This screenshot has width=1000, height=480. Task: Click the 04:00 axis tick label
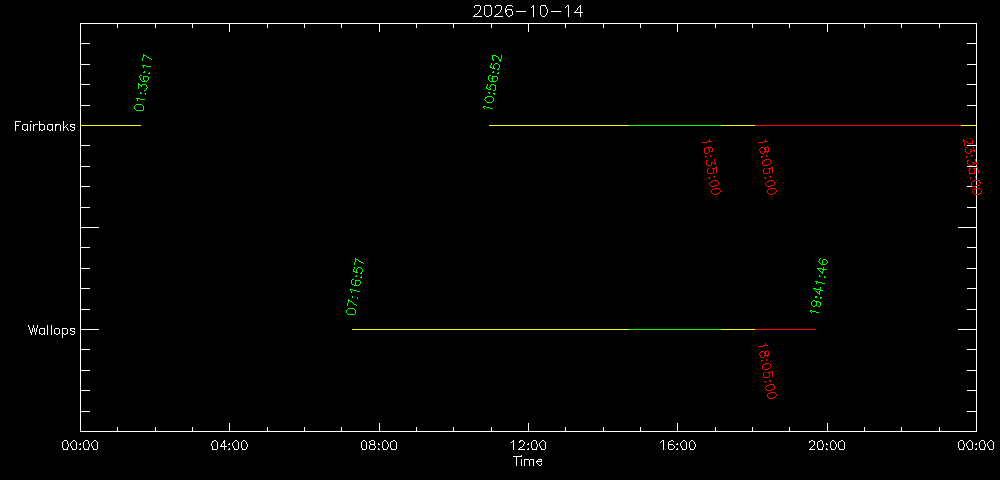[230, 445]
